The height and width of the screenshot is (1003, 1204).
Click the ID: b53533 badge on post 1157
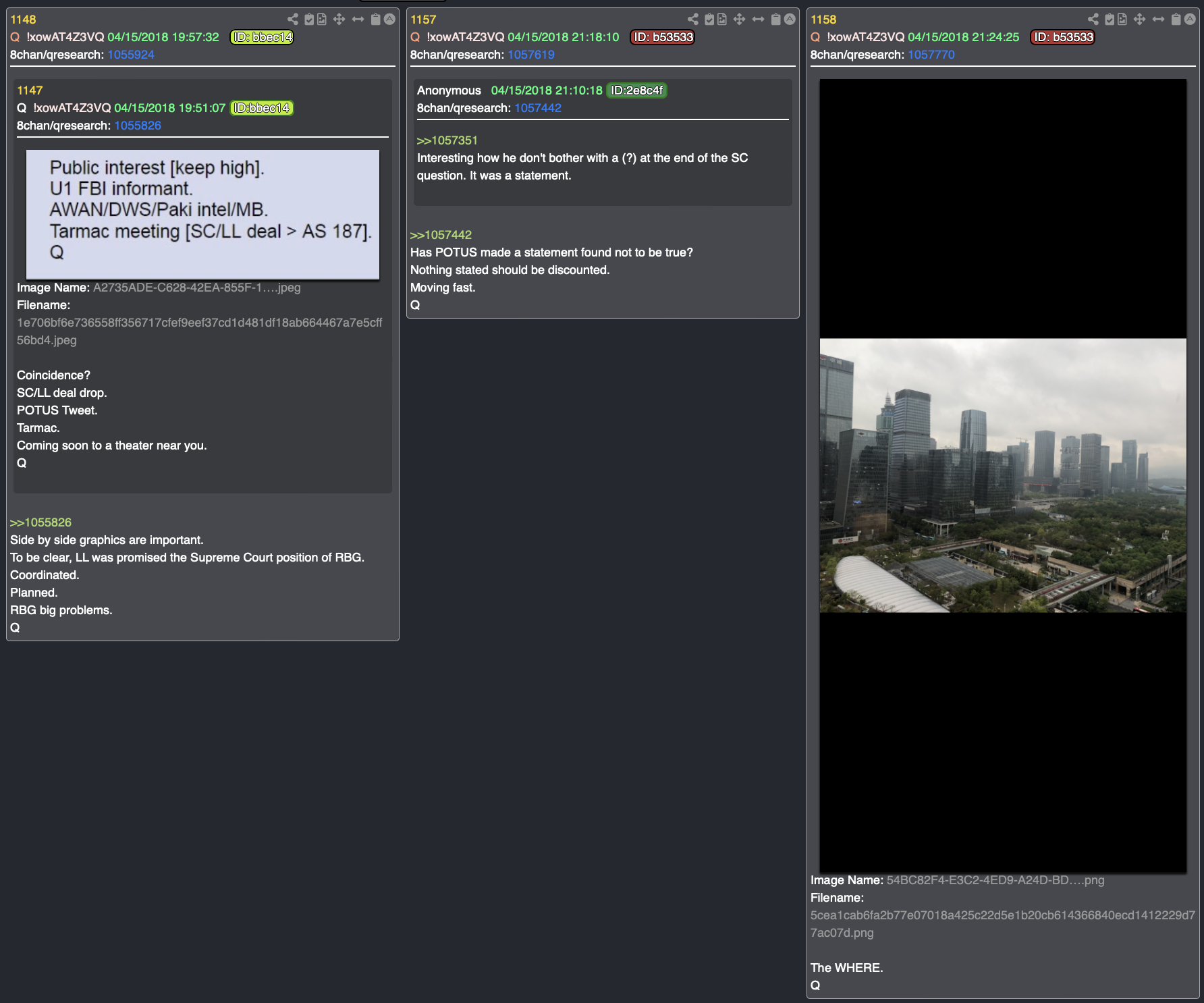tap(662, 37)
